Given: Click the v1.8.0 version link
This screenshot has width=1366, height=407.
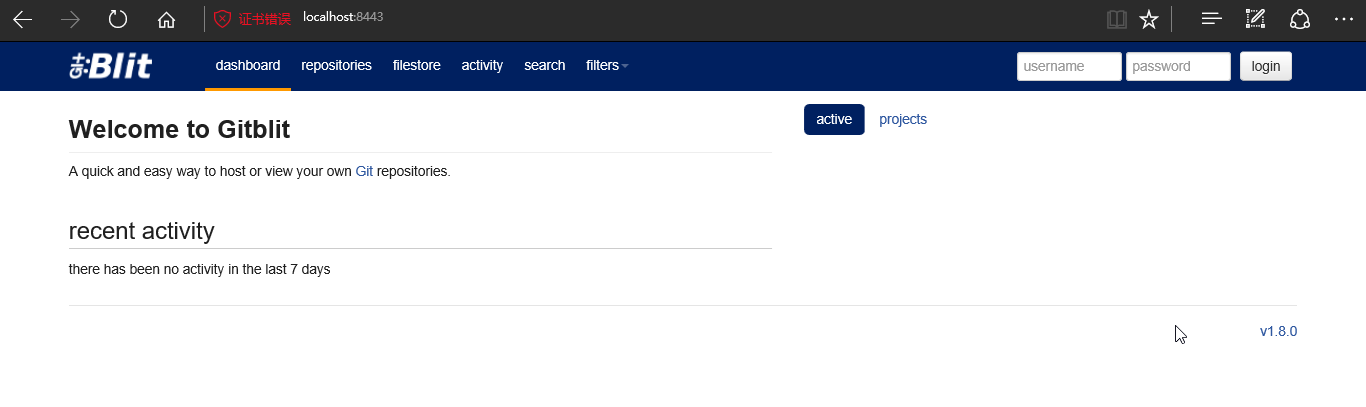Looking at the screenshot, I should 1278,331.
